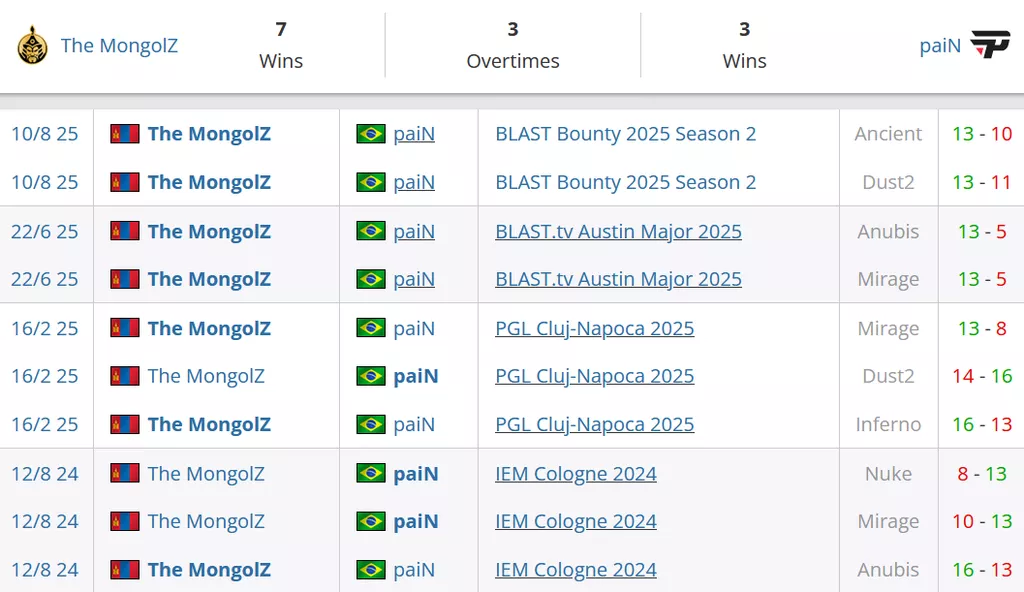Image resolution: width=1024 pixels, height=592 pixels.
Task: Open PGL Cluj-Napoca 2025 Inferno event link
Action: pos(594,425)
